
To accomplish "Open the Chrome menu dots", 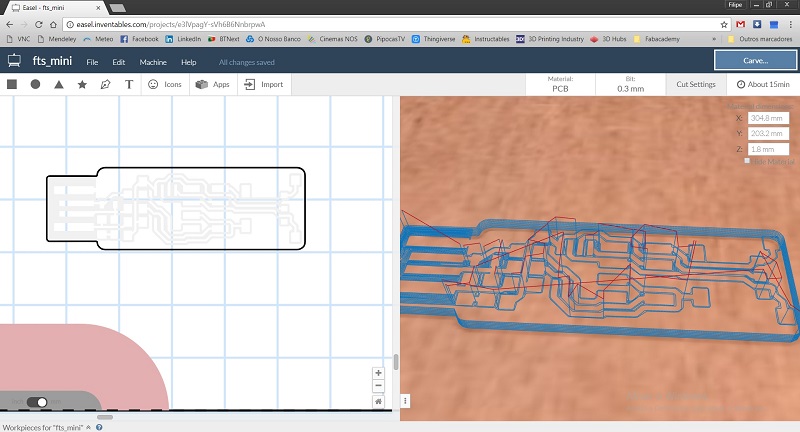I will [x=791, y=24].
